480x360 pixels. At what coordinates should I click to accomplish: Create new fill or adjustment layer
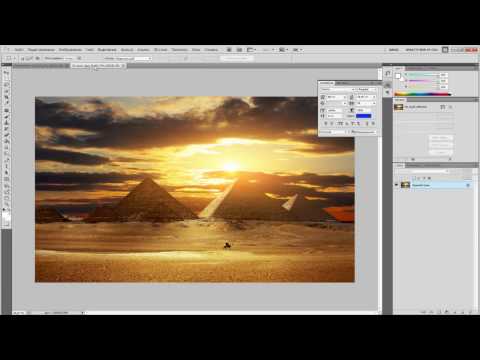(x=447, y=312)
